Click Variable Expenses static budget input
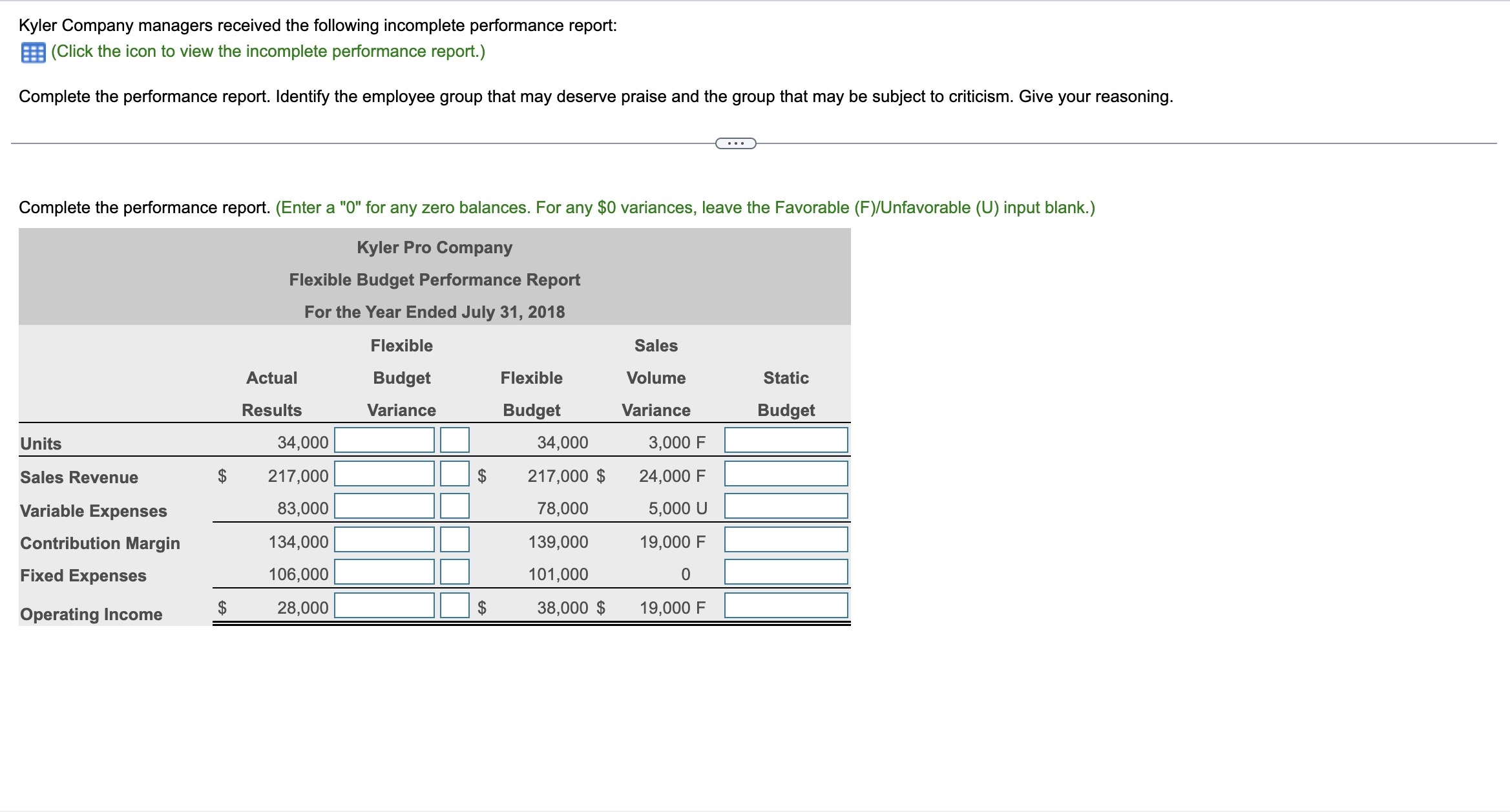This screenshot has width=1510, height=812. [x=786, y=506]
